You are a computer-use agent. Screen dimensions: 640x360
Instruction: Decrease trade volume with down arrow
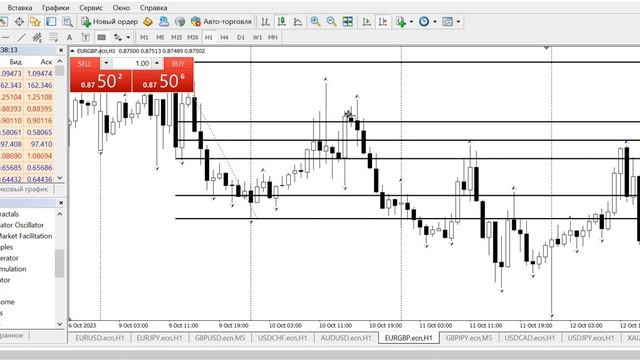pyautogui.click(x=106, y=64)
